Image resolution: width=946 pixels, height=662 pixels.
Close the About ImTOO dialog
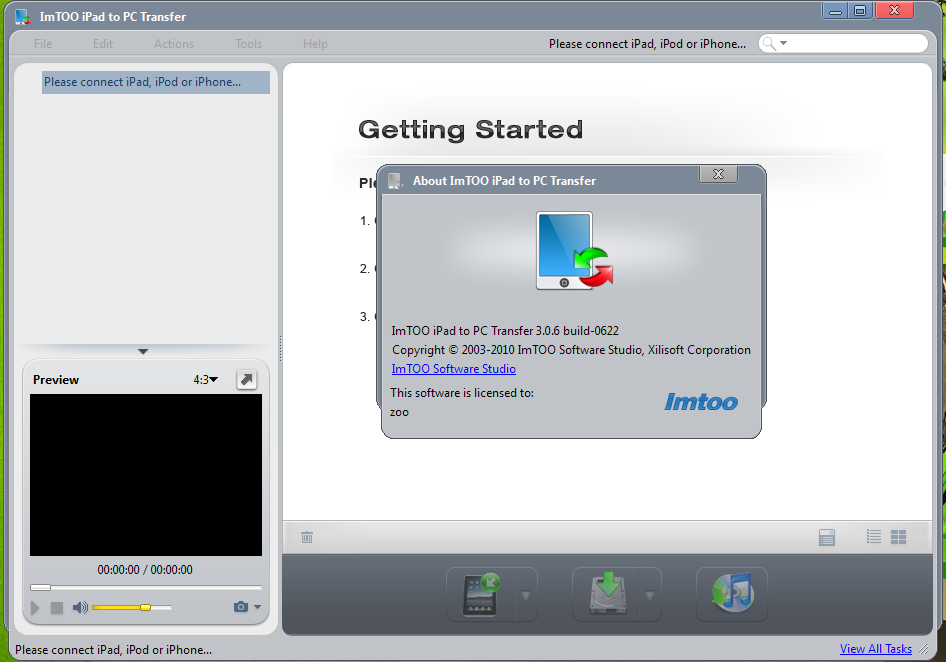click(718, 174)
